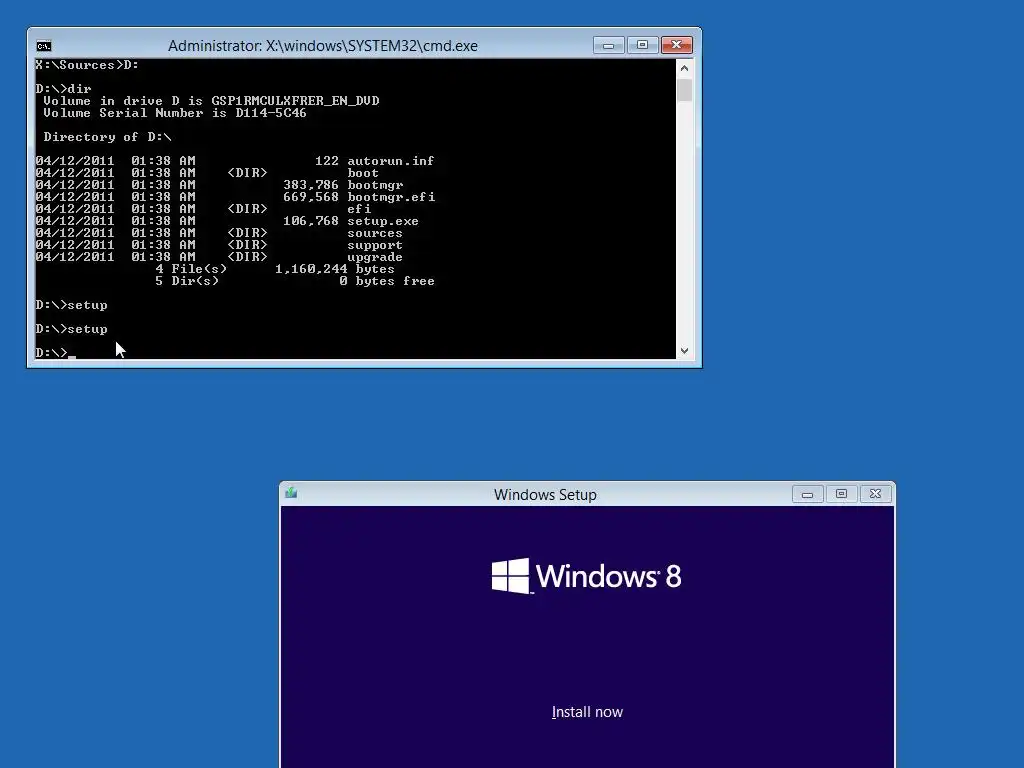Minimize the cmd.exe window
The height and width of the screenshot is (768, 1024).
tap(609, 45)
